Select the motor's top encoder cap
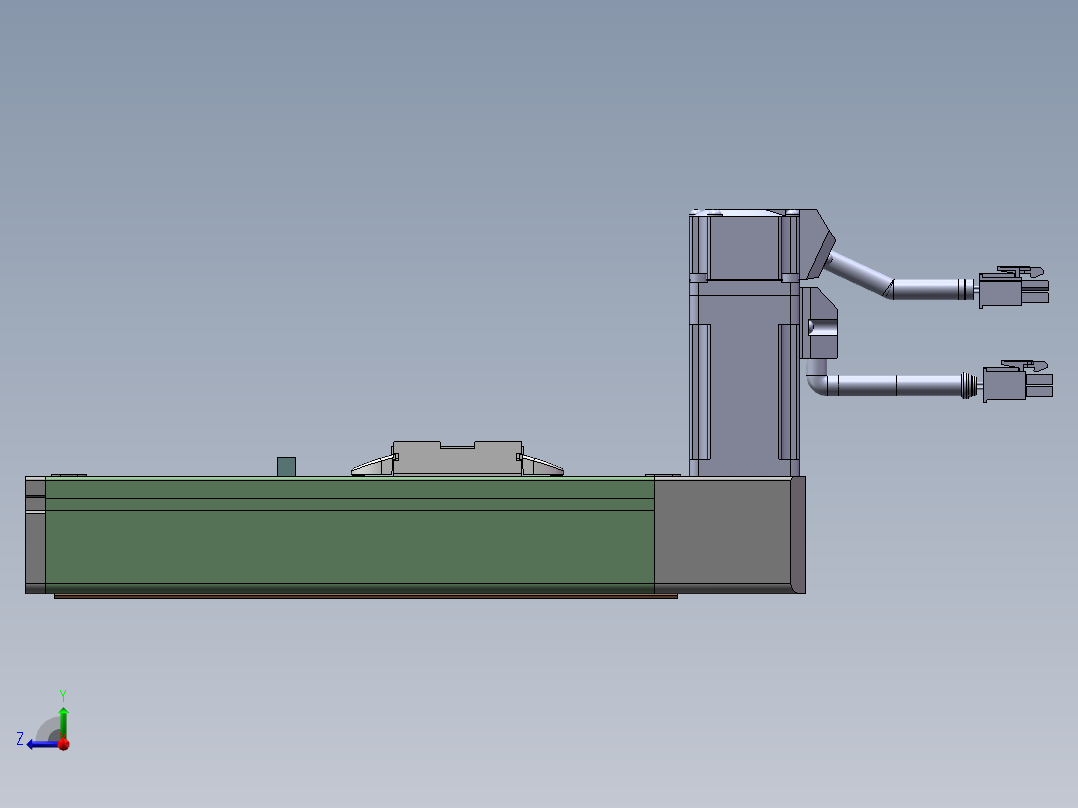 [744, 245]
